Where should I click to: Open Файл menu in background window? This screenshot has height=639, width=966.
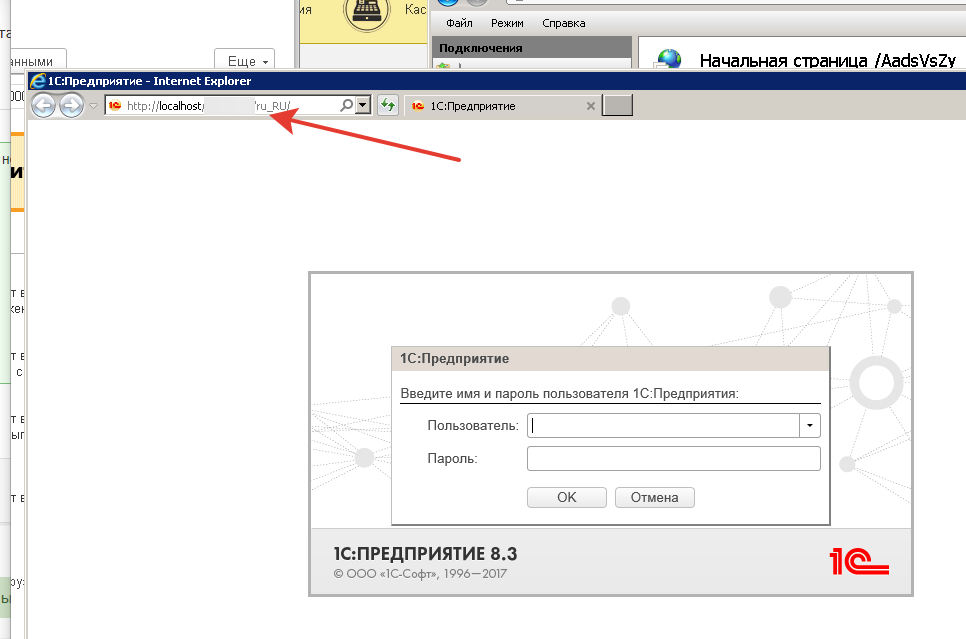click(459, 23)
